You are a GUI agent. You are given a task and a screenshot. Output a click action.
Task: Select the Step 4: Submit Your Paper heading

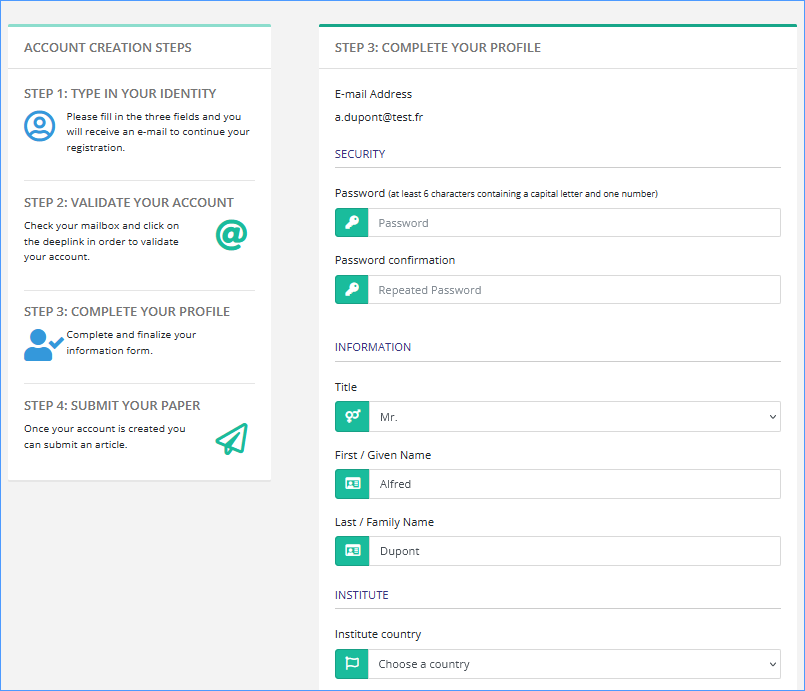[x=112, y=406]
